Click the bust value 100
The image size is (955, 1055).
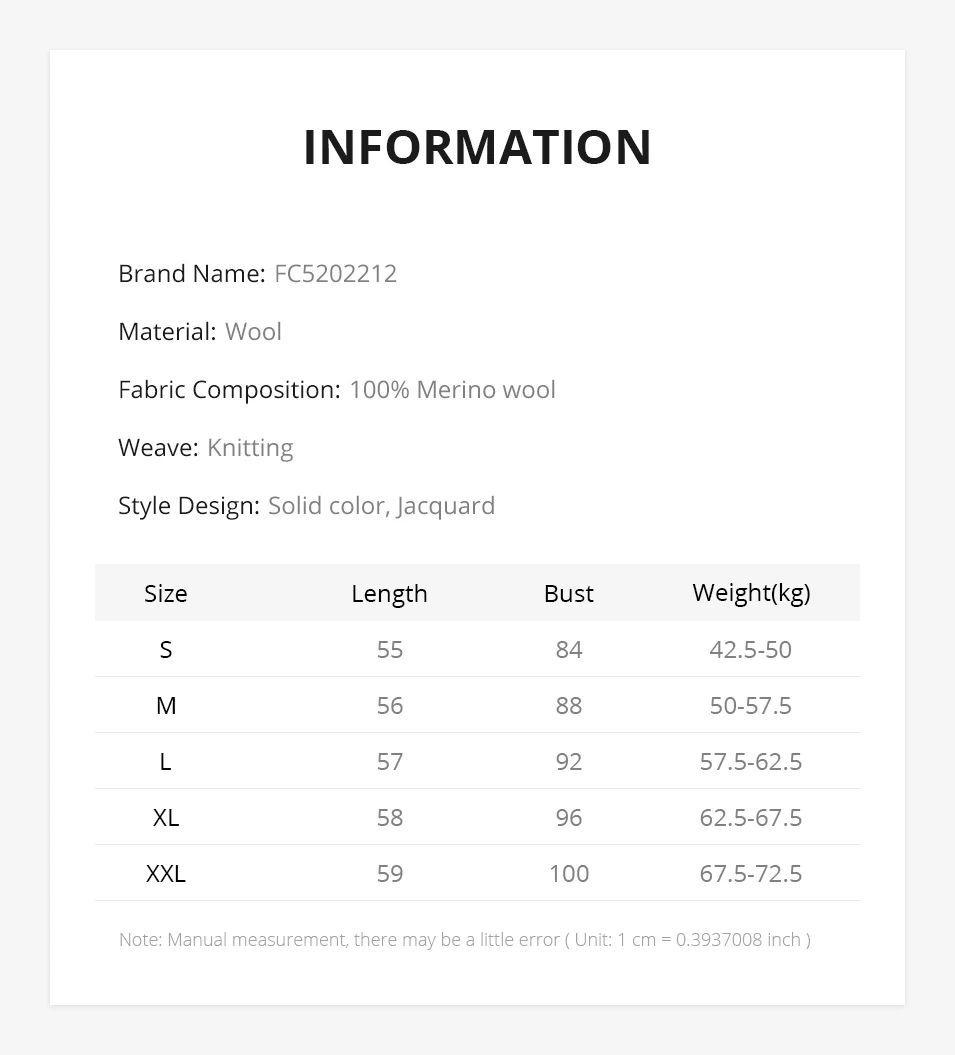click(x=569, y=874)
